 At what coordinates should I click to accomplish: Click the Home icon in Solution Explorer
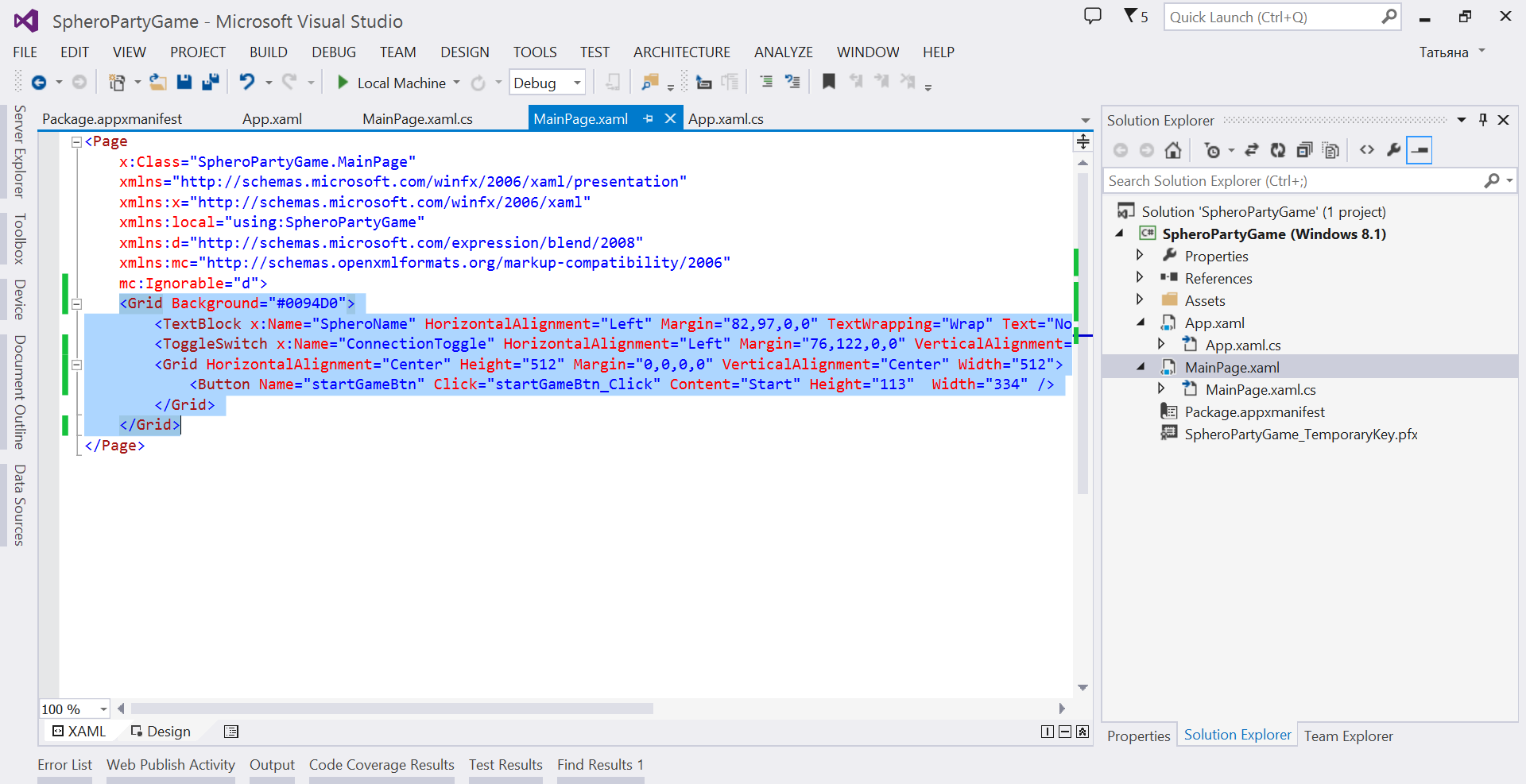coord(1172,150)
